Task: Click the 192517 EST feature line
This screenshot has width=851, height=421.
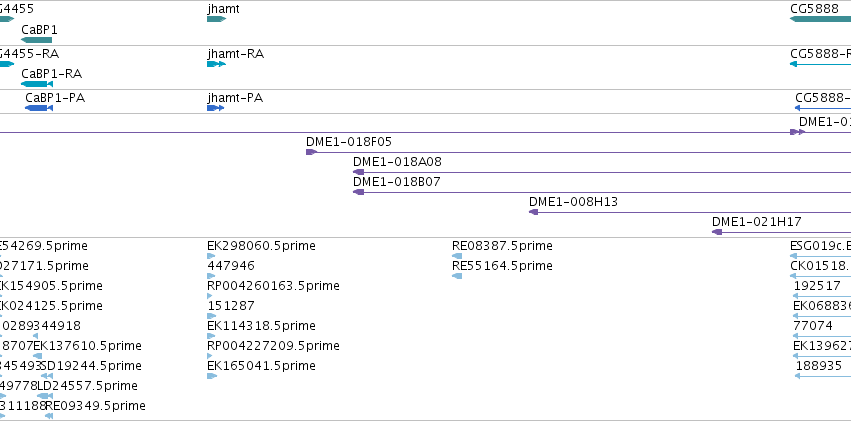Action: coord(822,296)
